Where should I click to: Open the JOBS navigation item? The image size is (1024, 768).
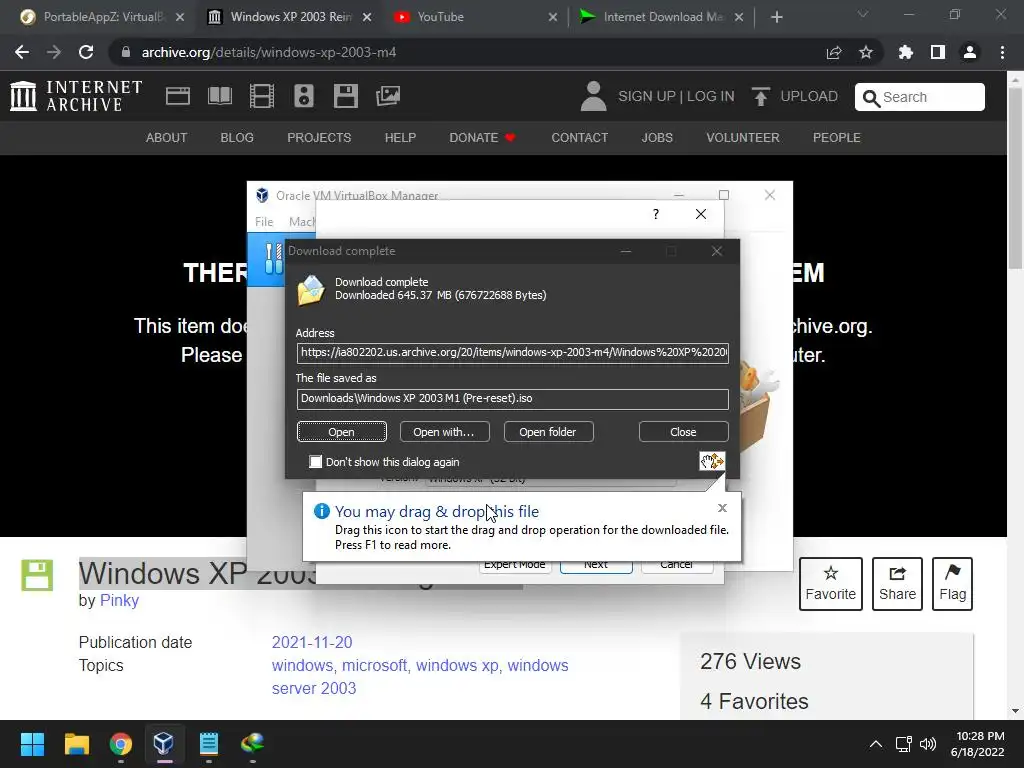[x=657, y=138]
